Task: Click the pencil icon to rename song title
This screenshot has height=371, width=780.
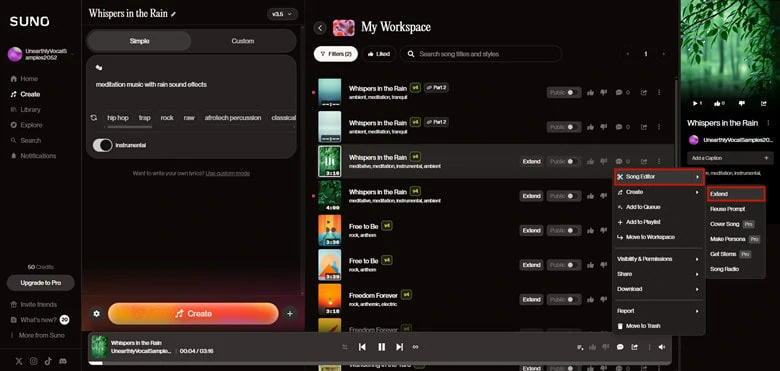Action: 173,14
